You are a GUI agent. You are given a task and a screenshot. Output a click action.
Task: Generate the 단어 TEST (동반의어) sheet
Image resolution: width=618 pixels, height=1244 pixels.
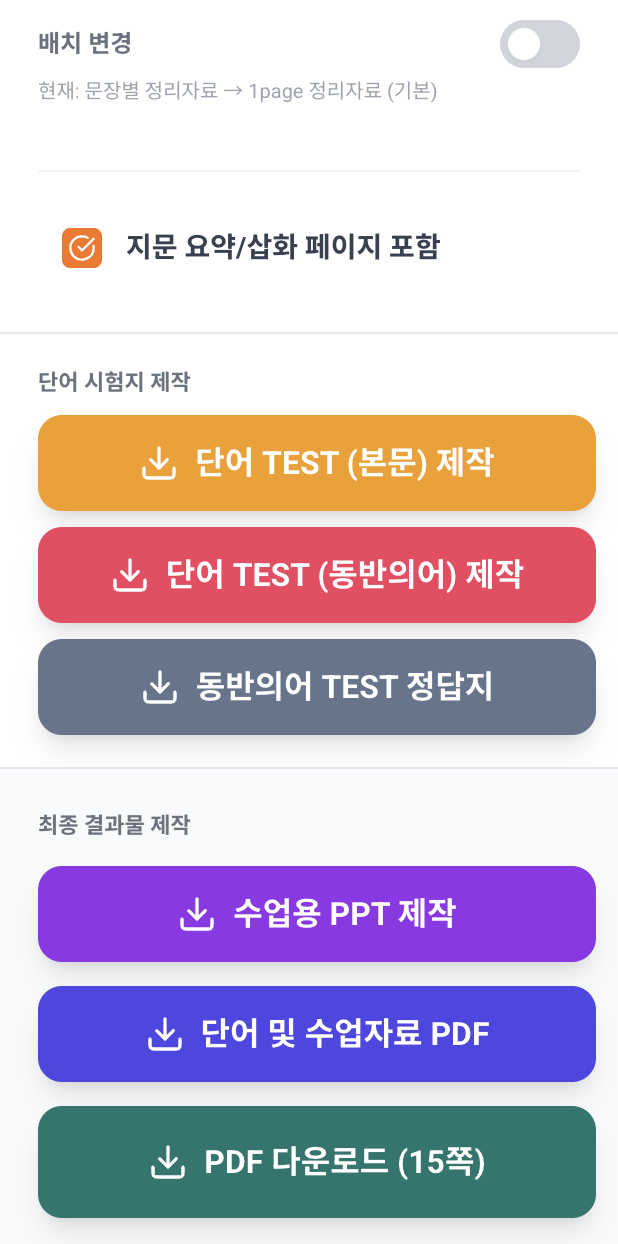click(317, 575)
